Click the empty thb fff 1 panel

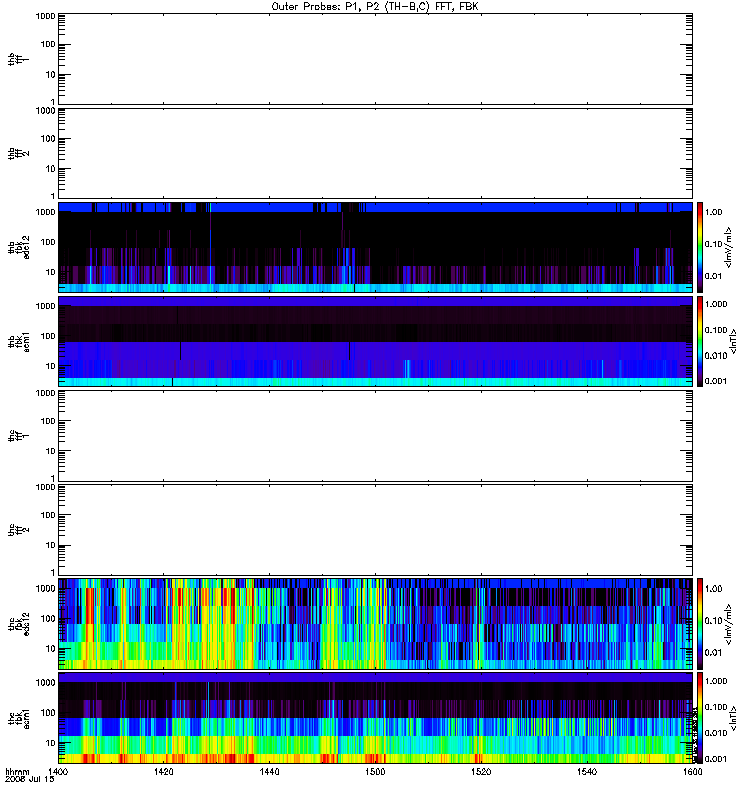pos(375,59)
